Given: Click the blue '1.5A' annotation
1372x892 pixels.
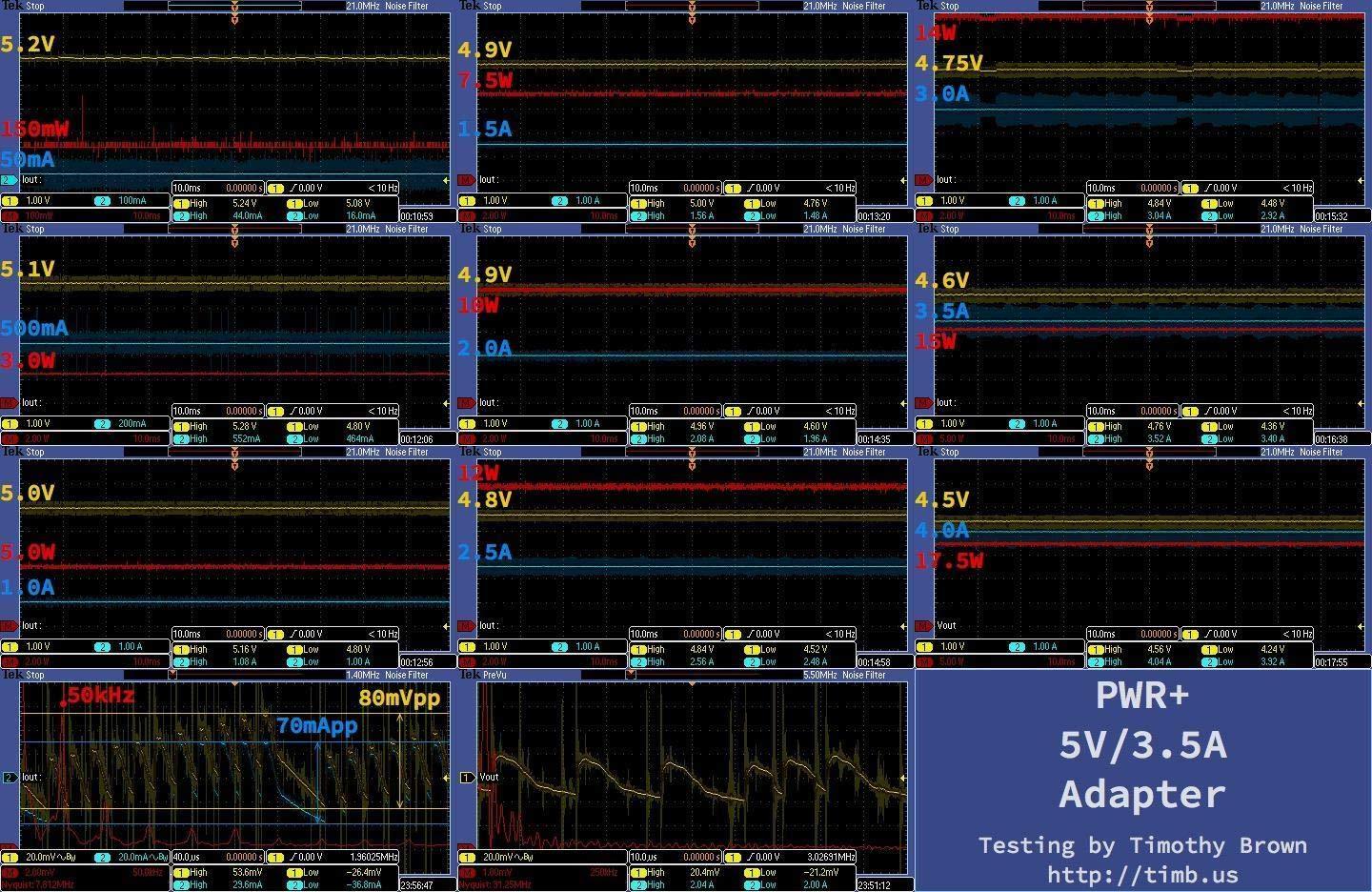Looking at the screenshot, I should [x=485, y=129].
